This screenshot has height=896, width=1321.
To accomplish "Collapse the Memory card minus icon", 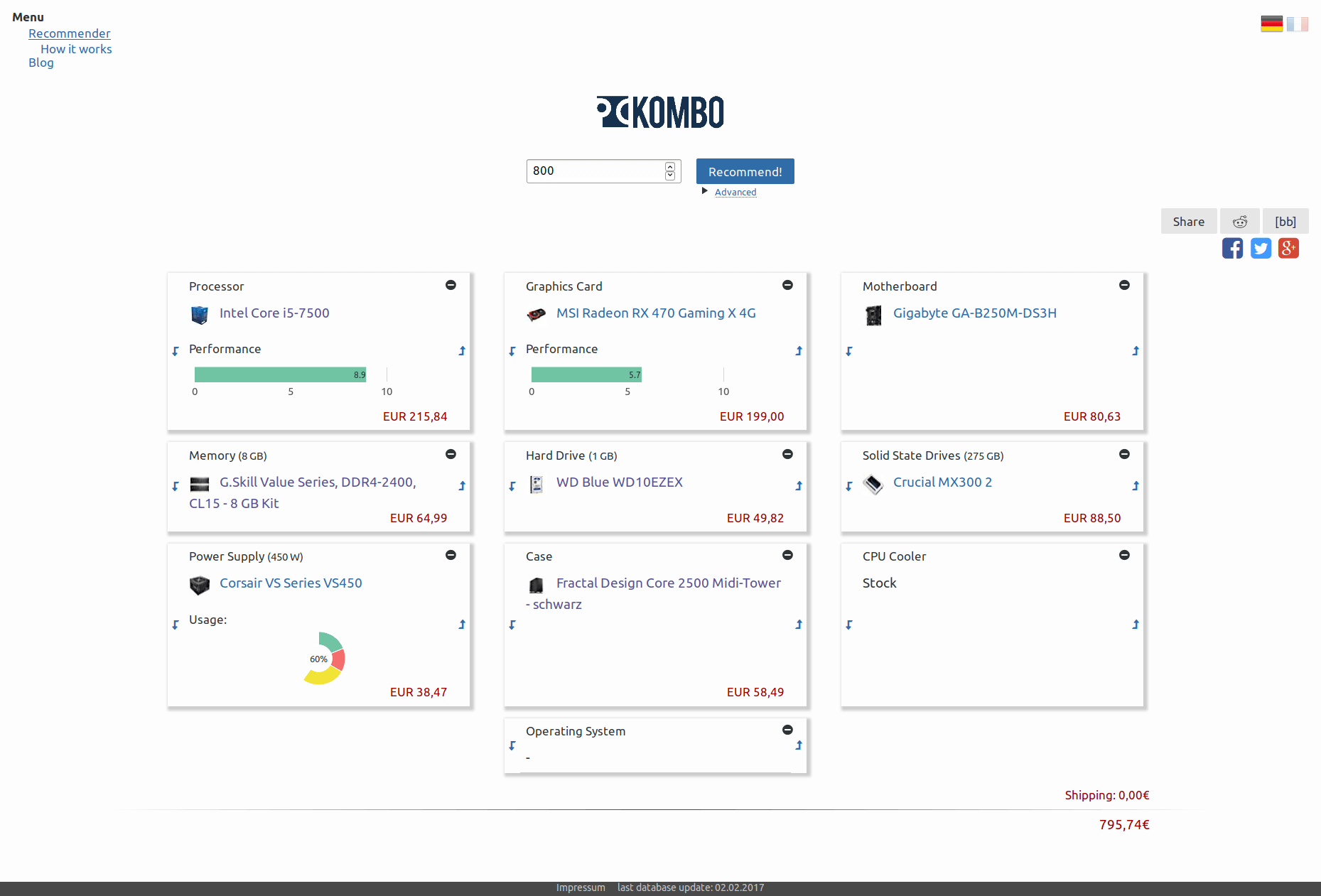I will (451, 454).
